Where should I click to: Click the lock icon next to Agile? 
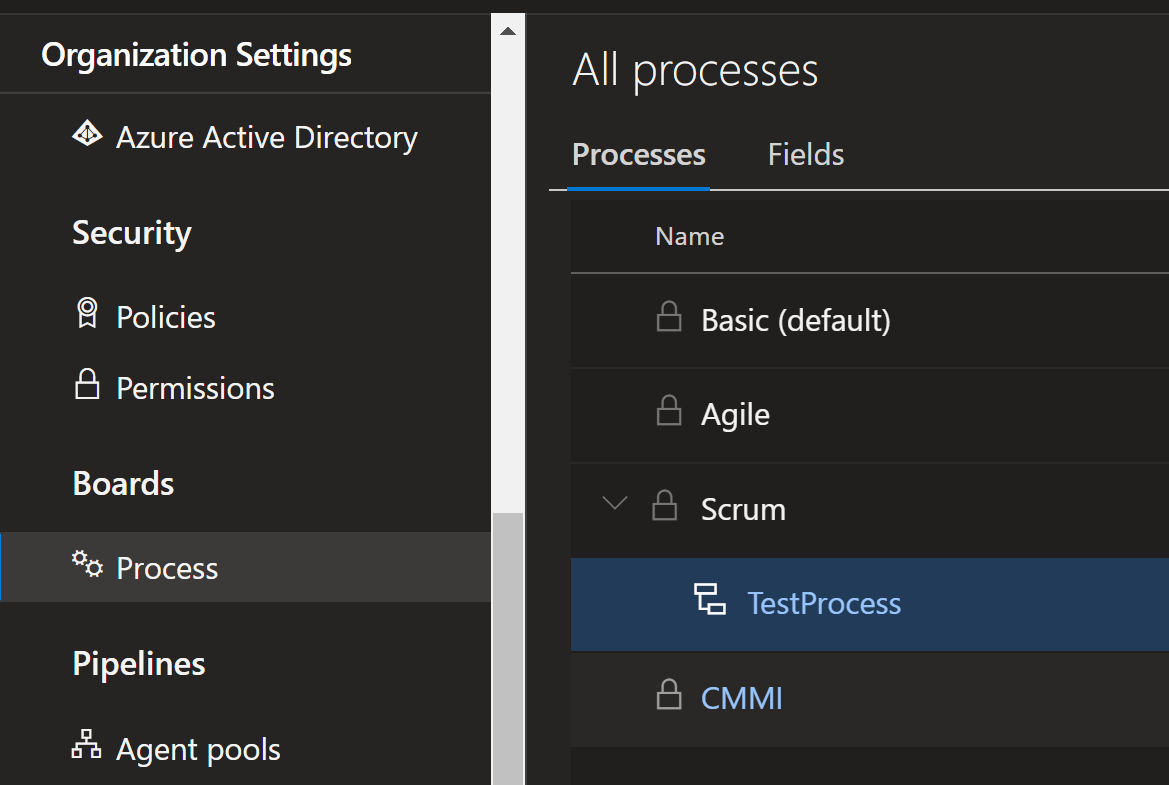(x=668, y=412)
